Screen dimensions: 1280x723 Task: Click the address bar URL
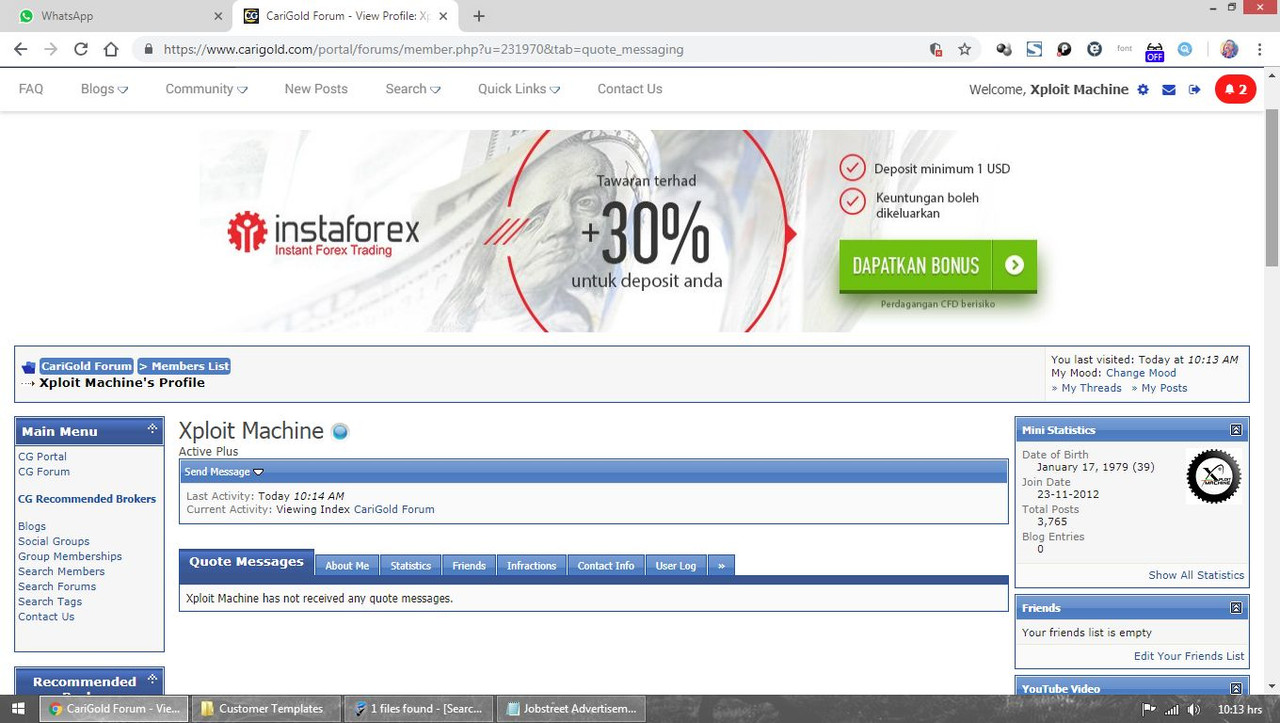coord(424,49)
